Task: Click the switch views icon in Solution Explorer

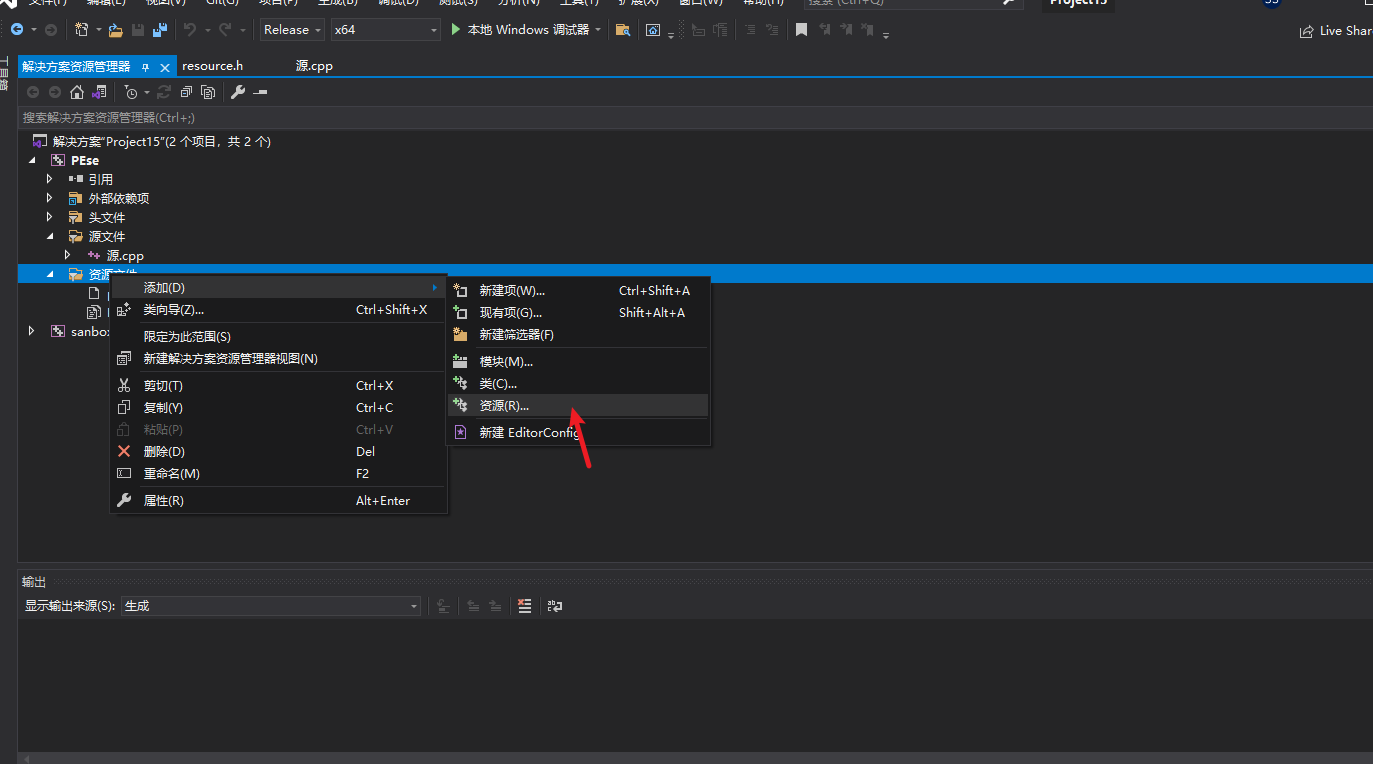Action: [x=99, y=92]
